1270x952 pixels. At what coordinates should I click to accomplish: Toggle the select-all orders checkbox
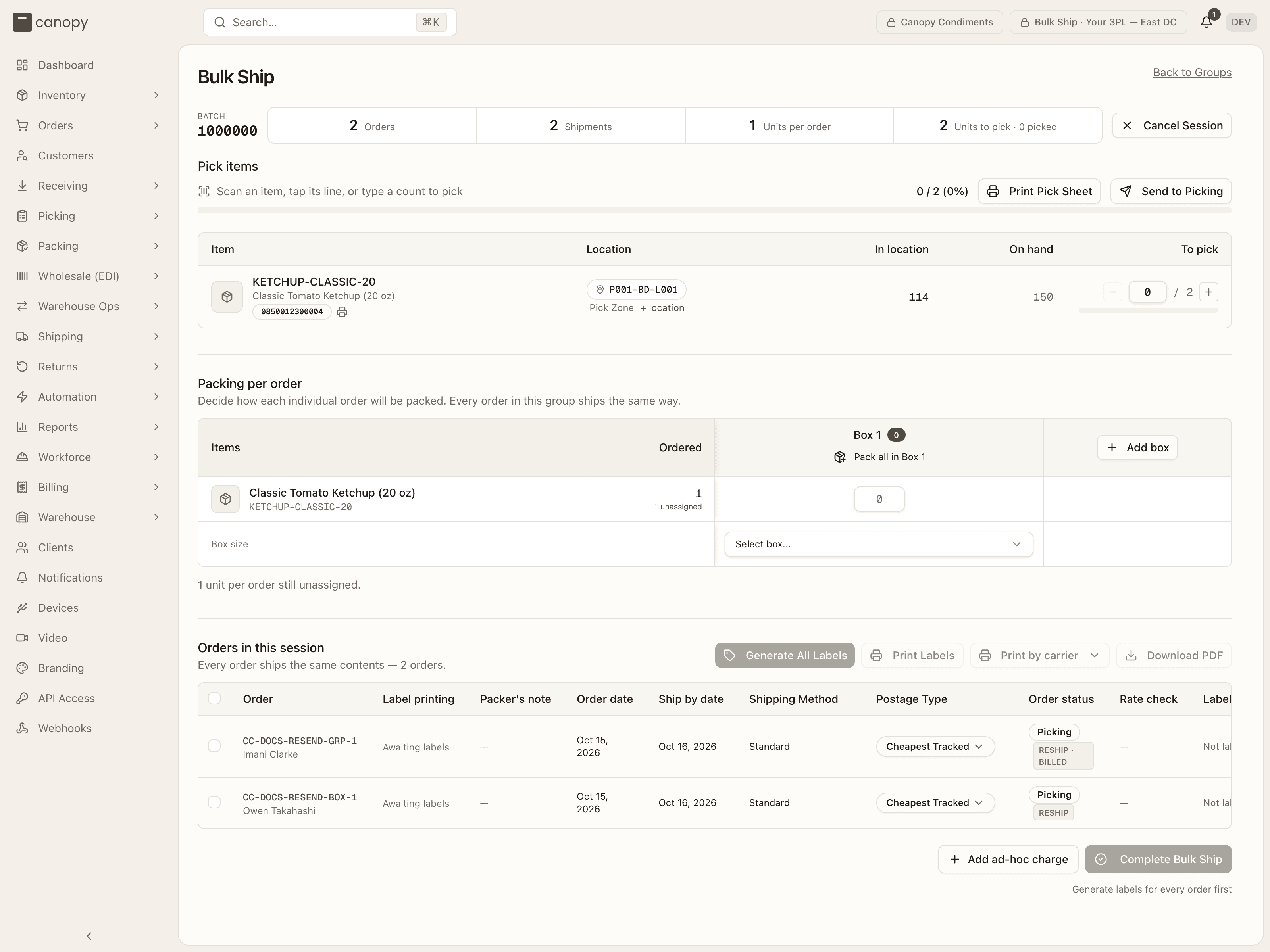[x=214, y=699]
